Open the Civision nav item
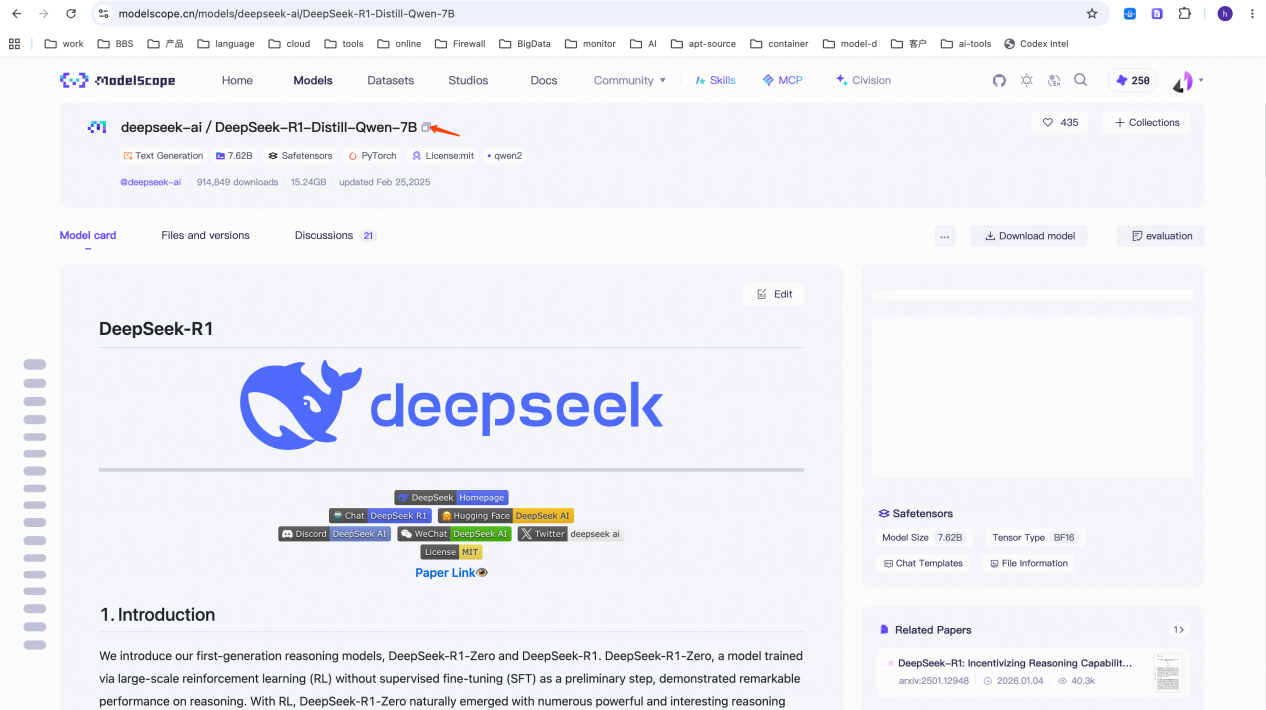This screenshot has height=710, width=1266. [x=863, y=80]
